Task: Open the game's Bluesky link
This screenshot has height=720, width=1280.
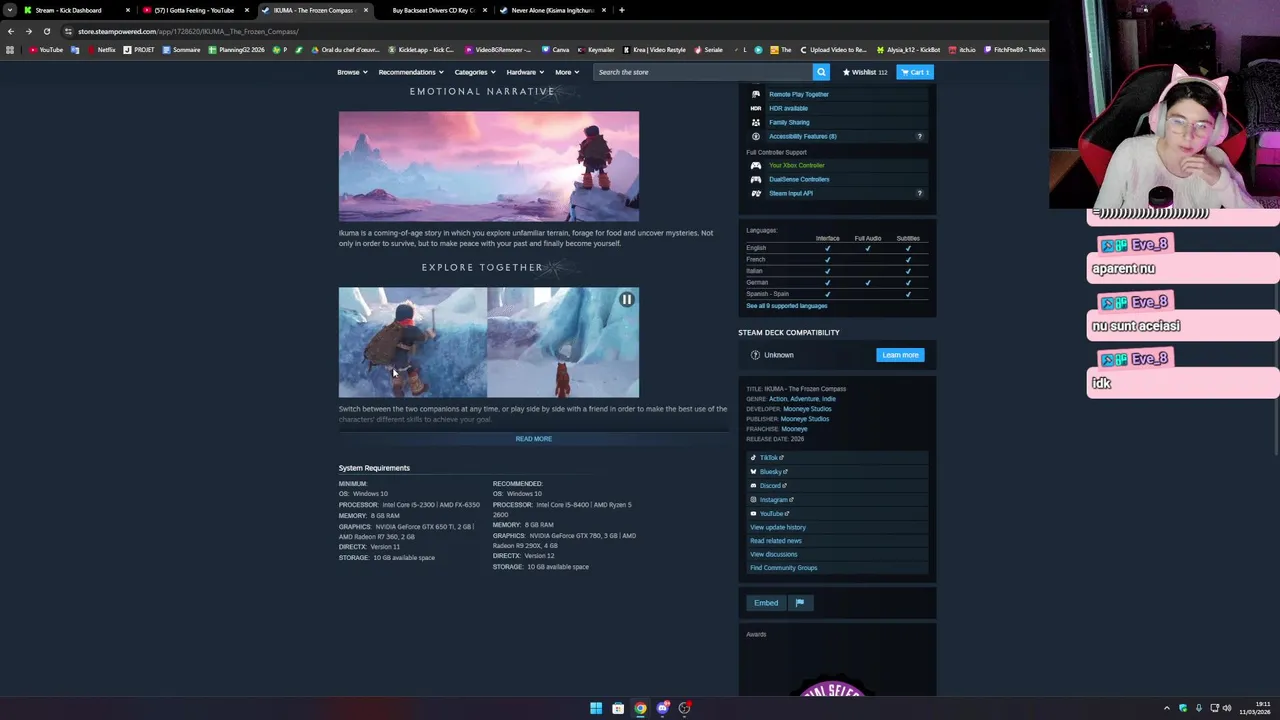Action: [x=773, y=471]
